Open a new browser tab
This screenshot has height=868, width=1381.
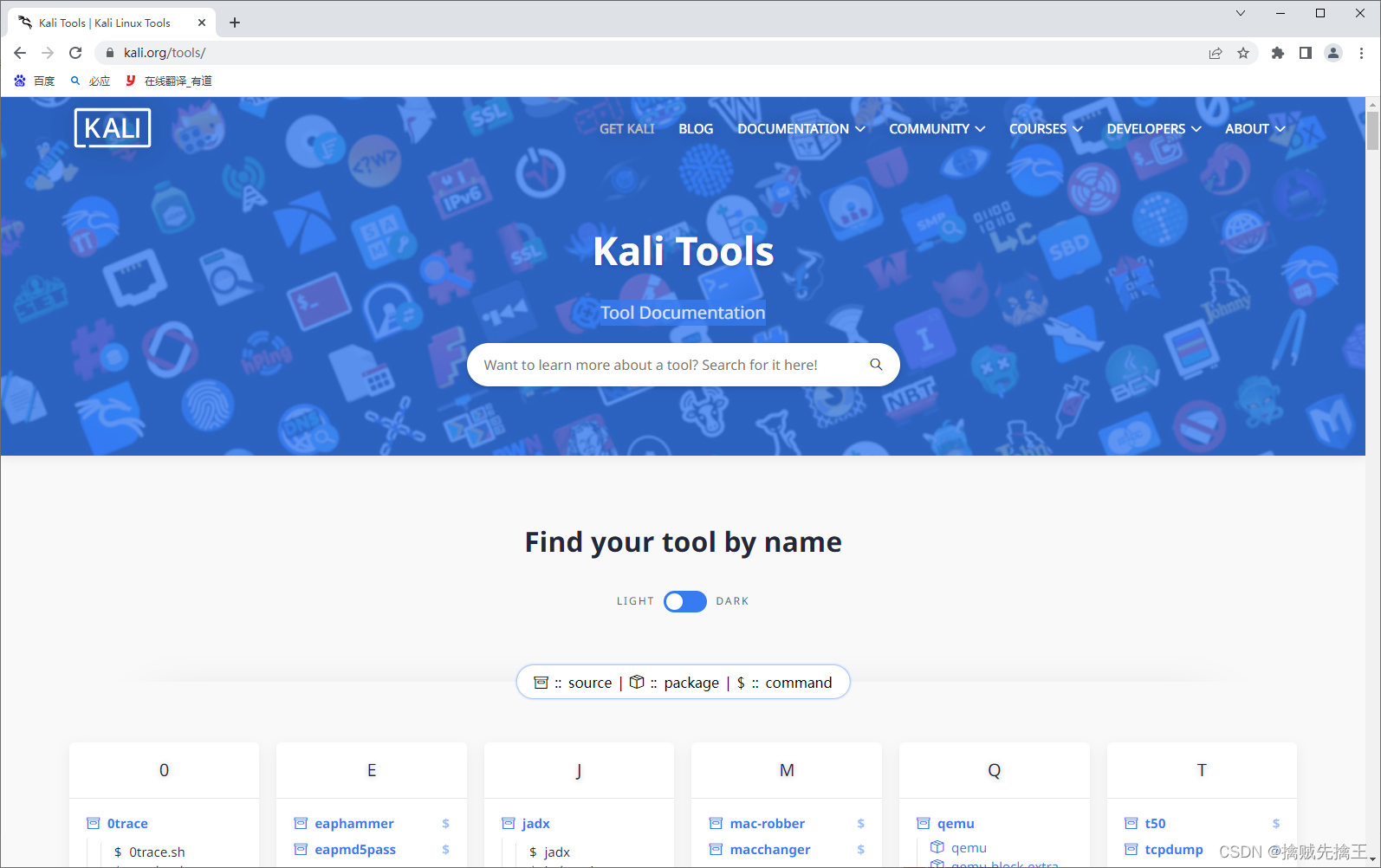click(235, 23)
